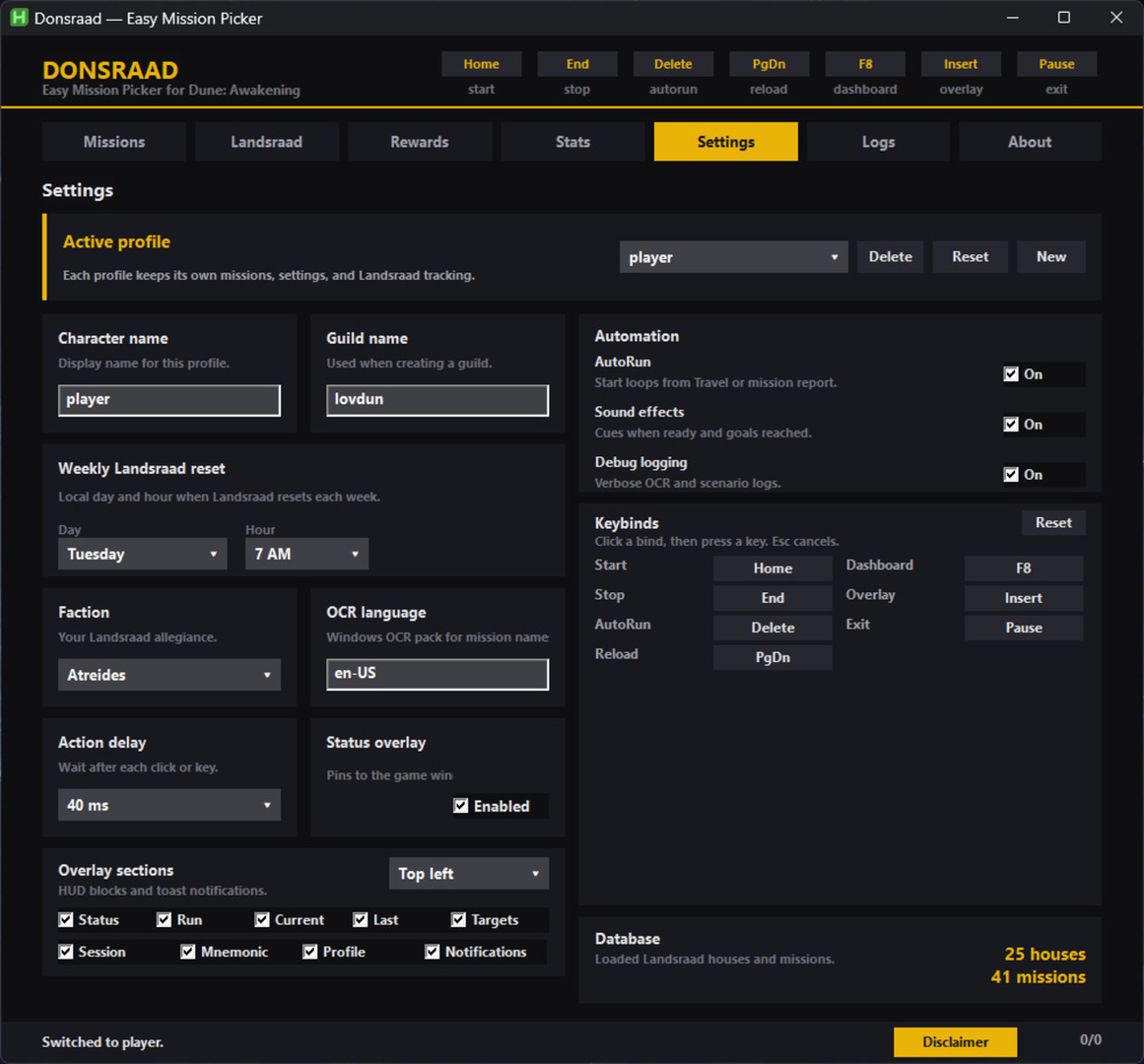Click the DONSRAAD title logo text

(110, 70)
